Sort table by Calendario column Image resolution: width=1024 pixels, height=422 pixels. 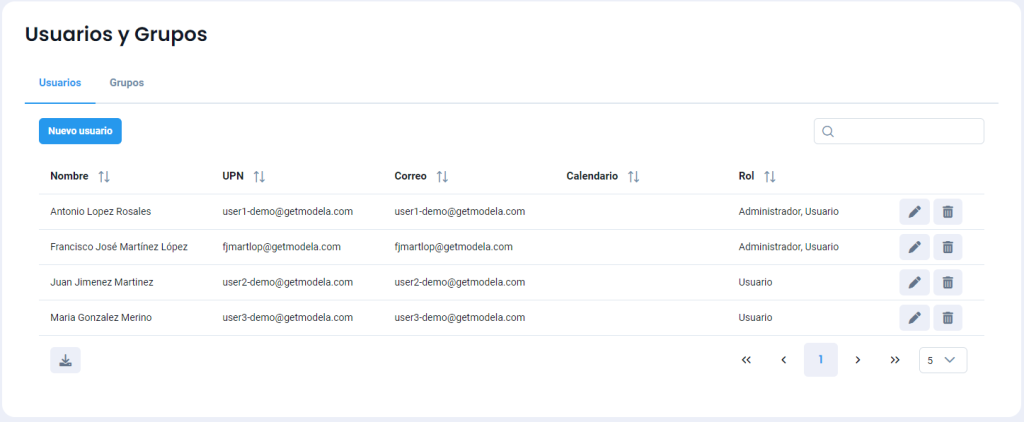[633, 177]
